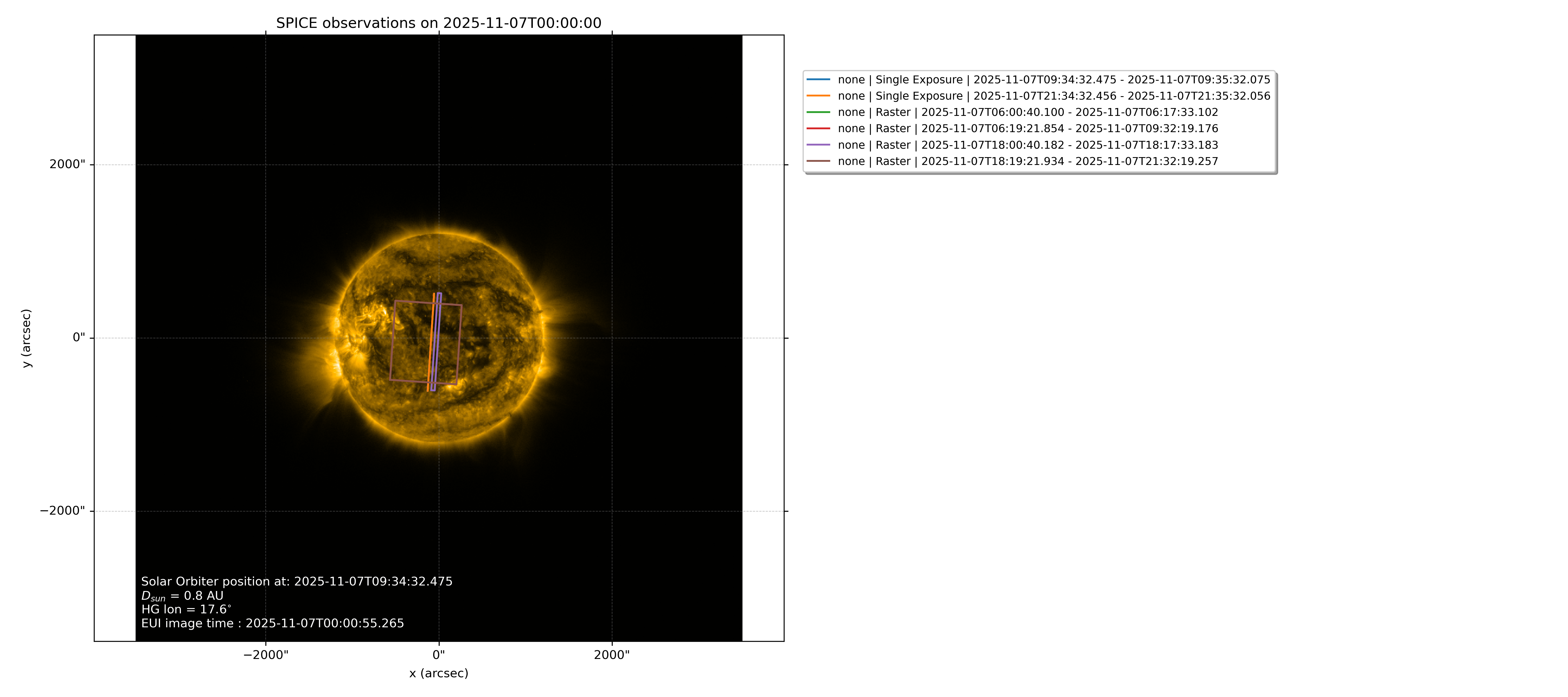Click the red Raster legend line

point(818,128)
